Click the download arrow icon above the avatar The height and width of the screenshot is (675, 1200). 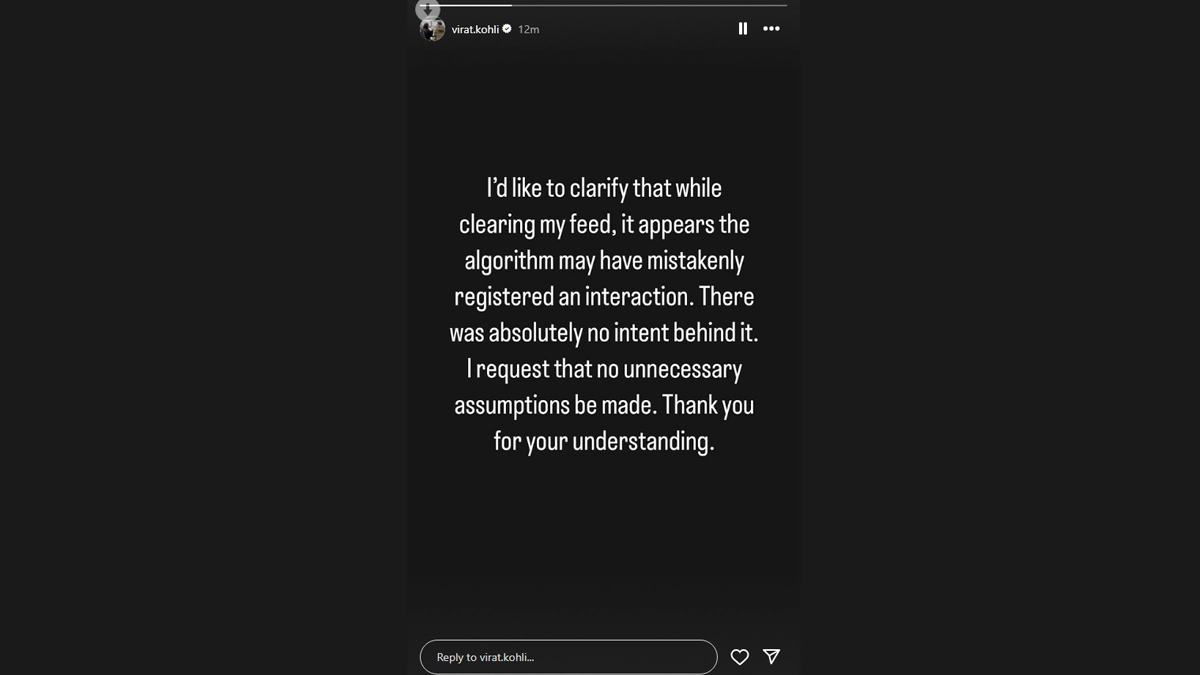tap(427, 9)
